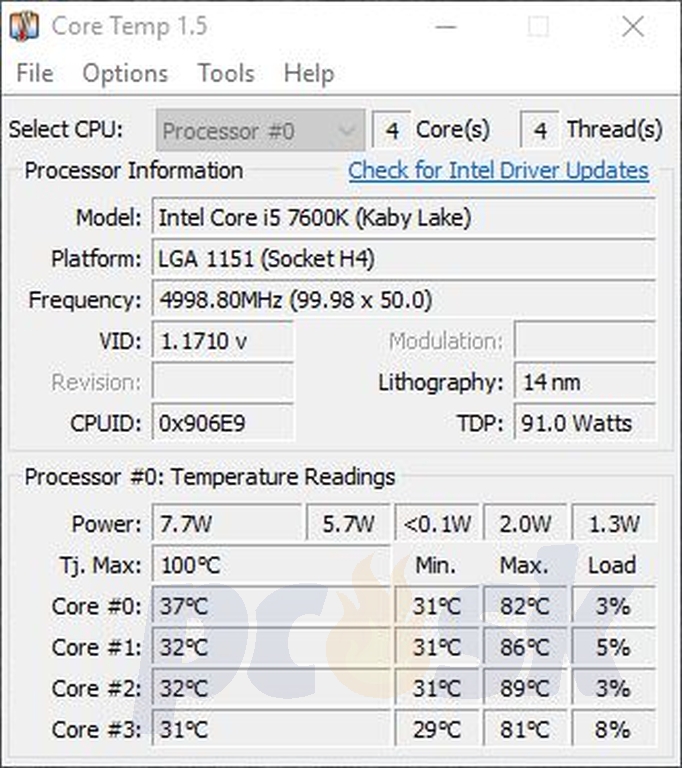Click Core #1 max temperature 86°C
Image resolution: width=682 pixels, height=768 pixels.
click(525, 648)
